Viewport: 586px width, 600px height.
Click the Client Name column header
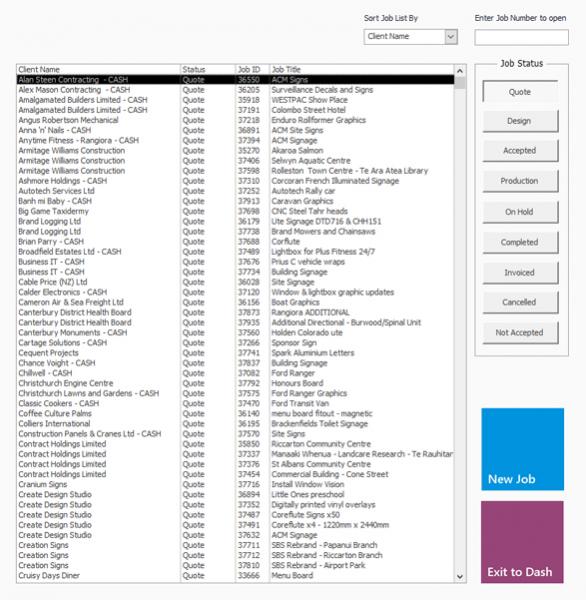98,70
